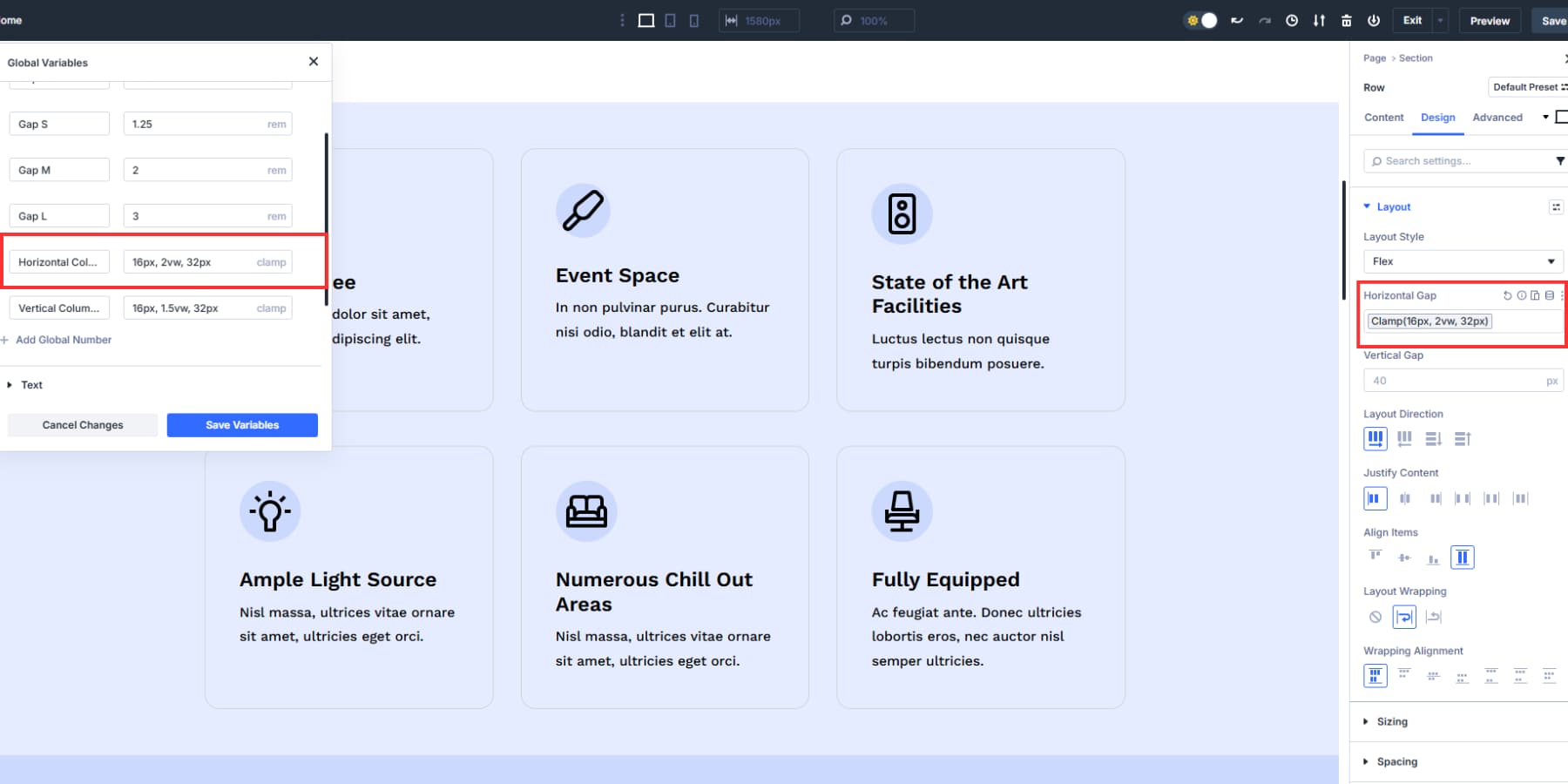Switch to the Content tab

1383,118
